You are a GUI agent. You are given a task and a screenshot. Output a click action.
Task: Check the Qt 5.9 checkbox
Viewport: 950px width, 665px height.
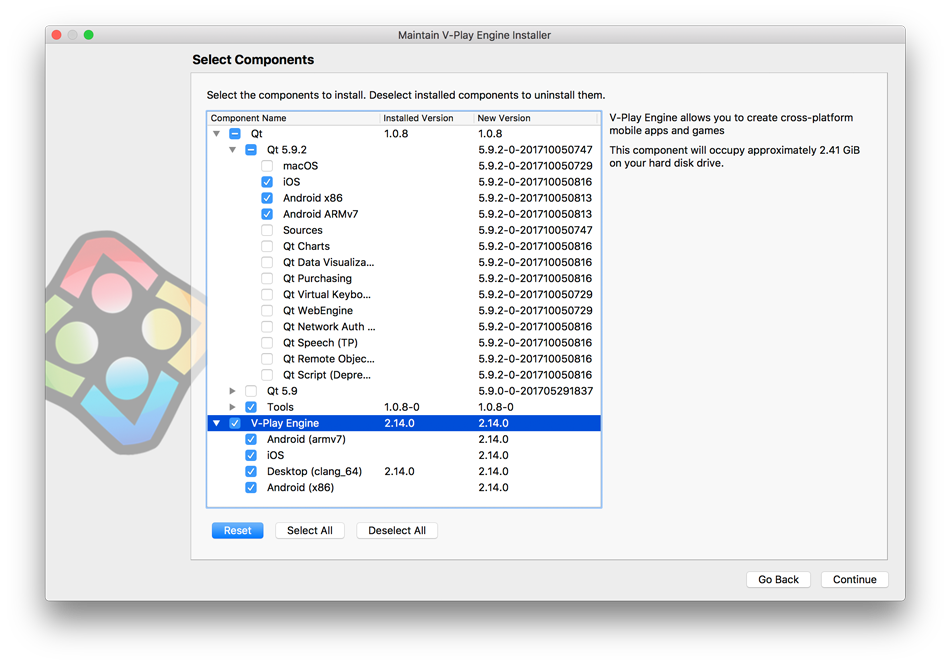[x=251, y=391]
